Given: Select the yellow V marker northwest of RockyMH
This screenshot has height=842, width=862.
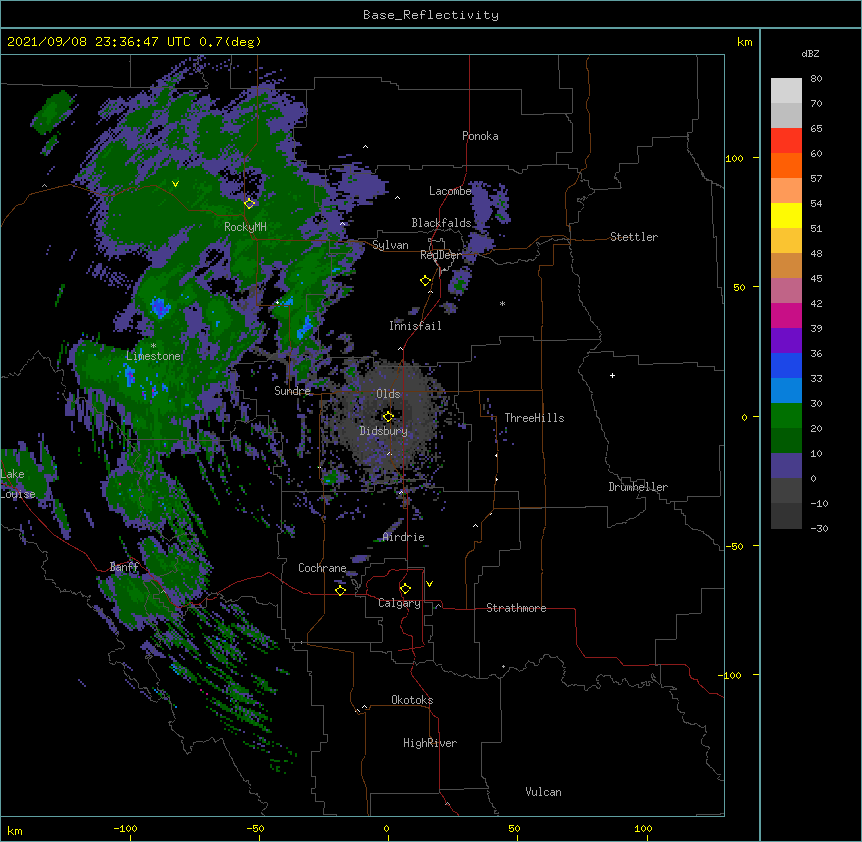Looking at the screenshot, I should click(175, 184).
